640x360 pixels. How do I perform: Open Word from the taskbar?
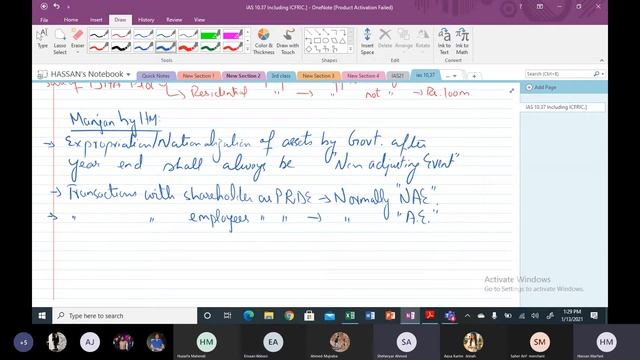coord(370,316)
